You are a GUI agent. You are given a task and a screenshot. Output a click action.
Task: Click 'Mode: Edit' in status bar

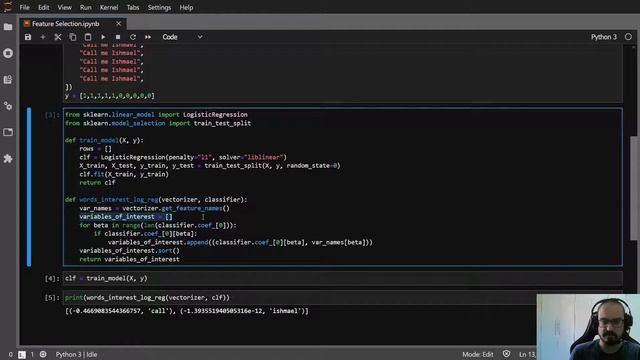tap(478, 354)
